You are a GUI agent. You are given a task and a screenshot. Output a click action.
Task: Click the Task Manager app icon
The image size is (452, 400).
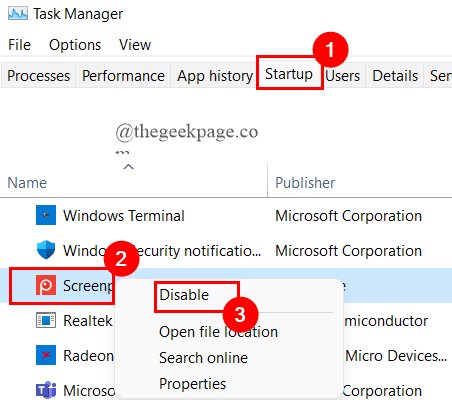tap(18, 14)
